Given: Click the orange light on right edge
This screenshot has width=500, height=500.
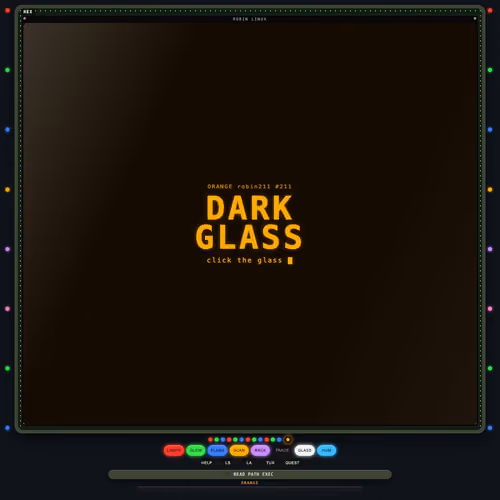Looking at the screenshot, I should (490, 190).
